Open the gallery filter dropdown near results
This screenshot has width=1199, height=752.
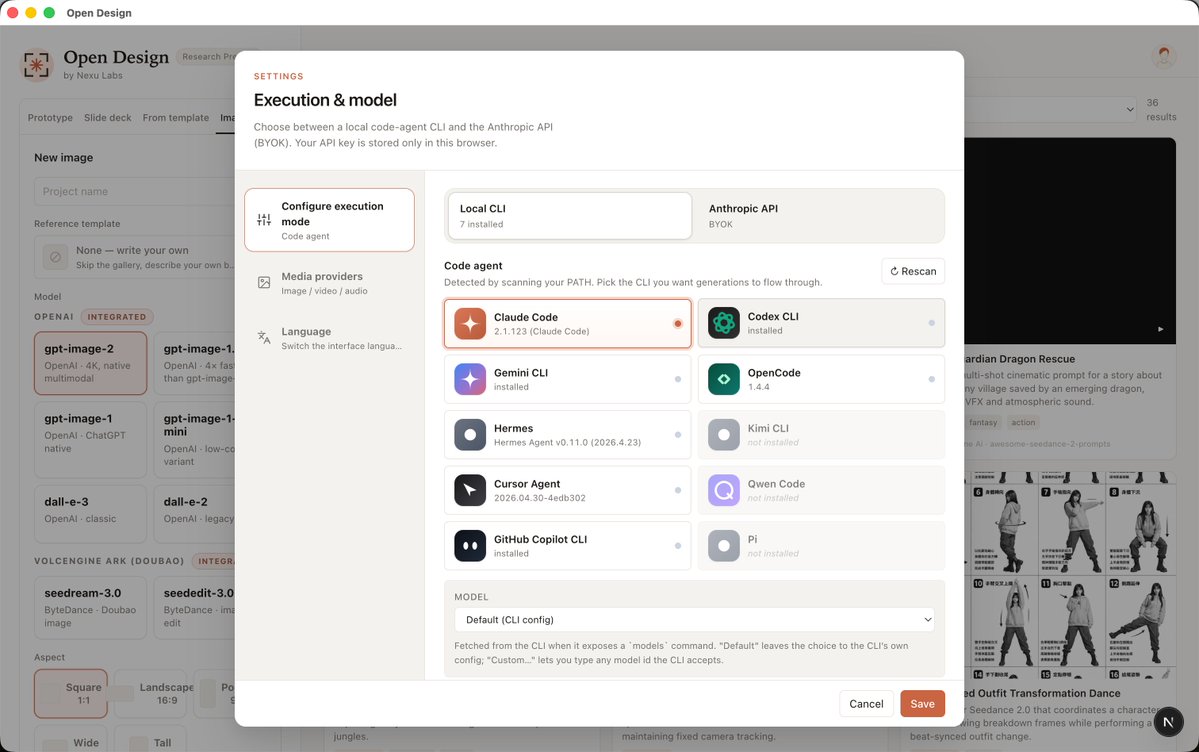pos(1051,109)
